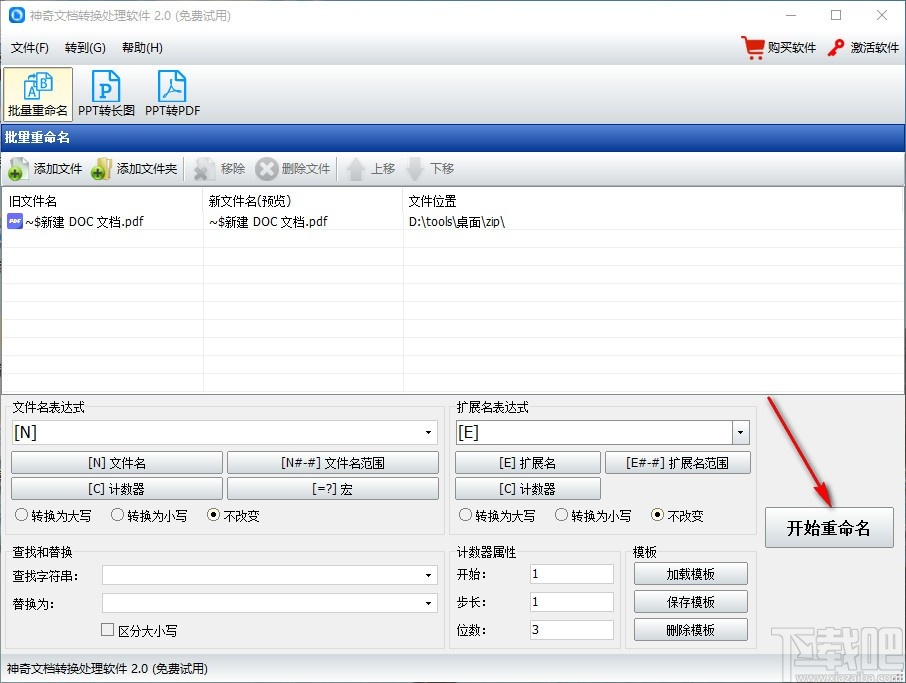Click filename [C] 计数器 button
Screen dimensions: 906x683
tap(117, 489)
